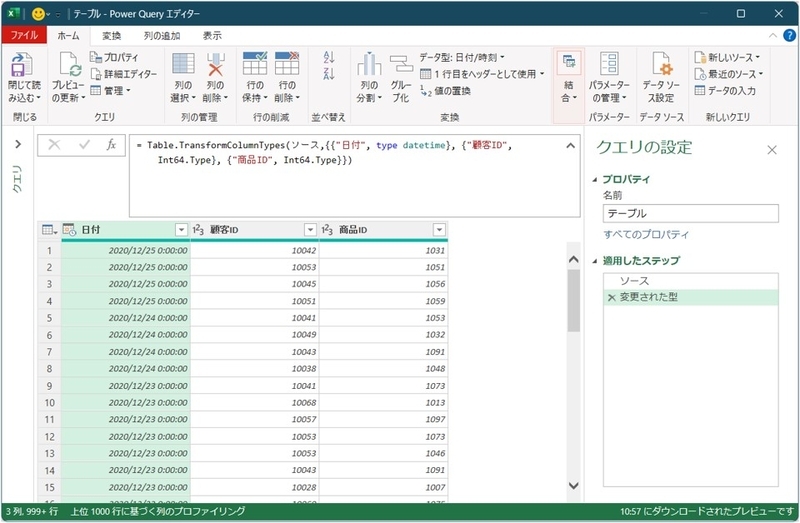Collapse the ribbon with the up chevron
The width and height of the screenshot is (800, 523).
tap(772, 36)
